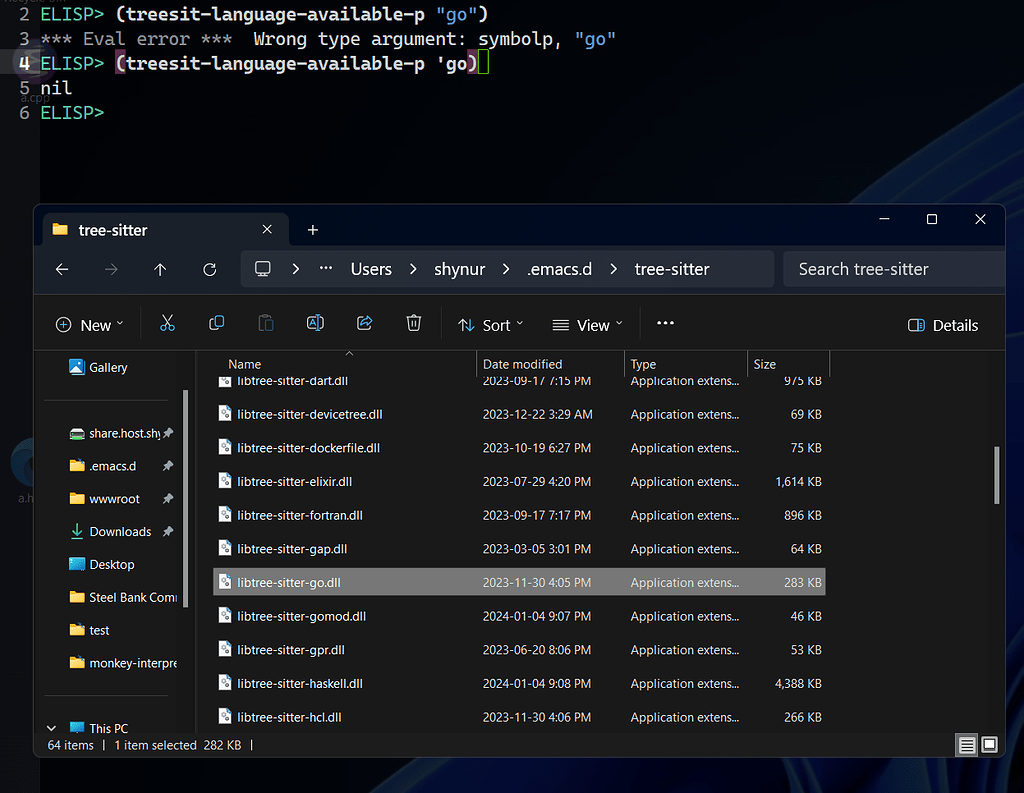The height and width of the screenshot is (793, 1024).
Task: Enable details view from the status bar toggle
Action: pyautogui.click(x=966, y=745)
